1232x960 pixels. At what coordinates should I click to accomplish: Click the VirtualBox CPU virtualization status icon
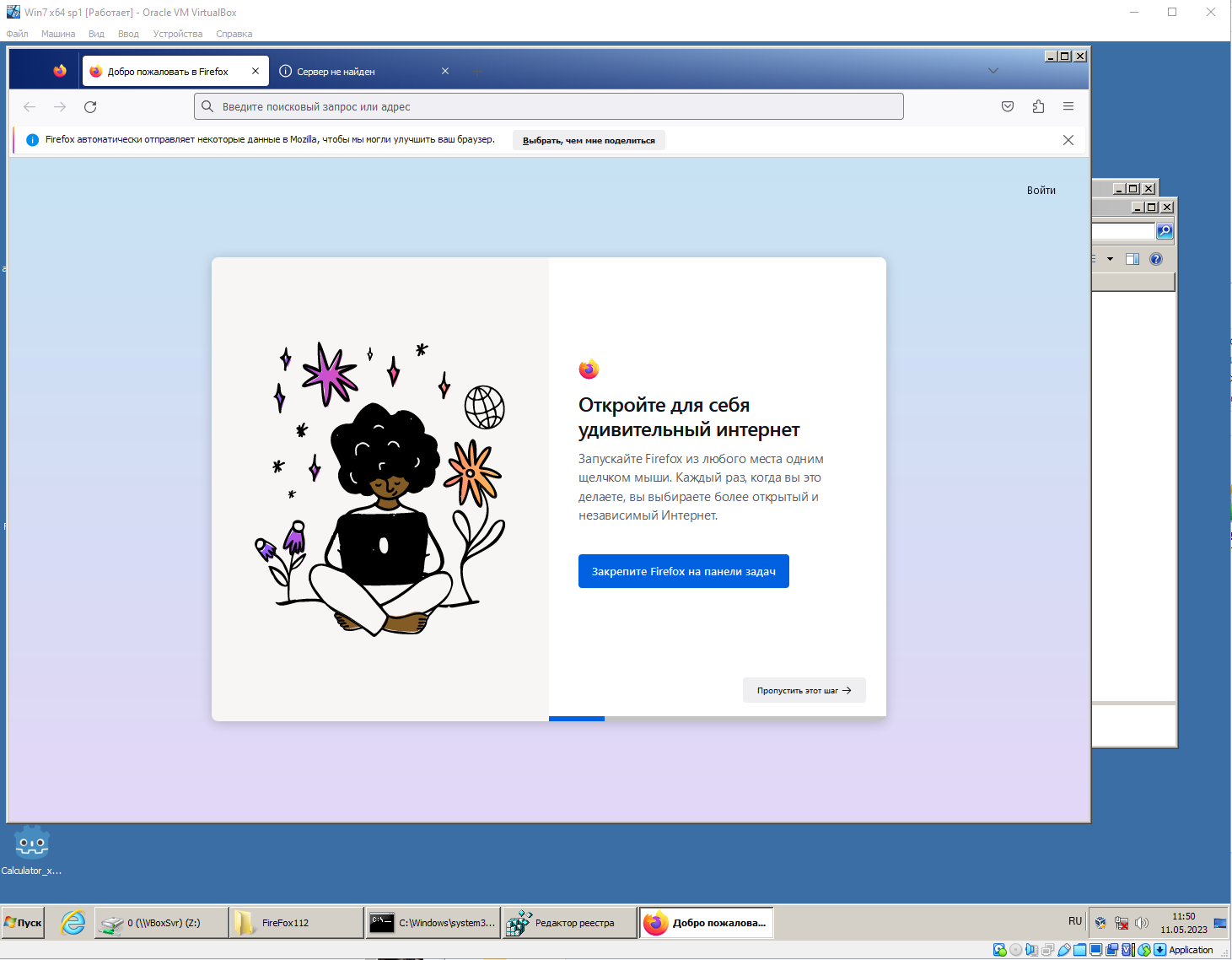click(x=1128, y=950)
